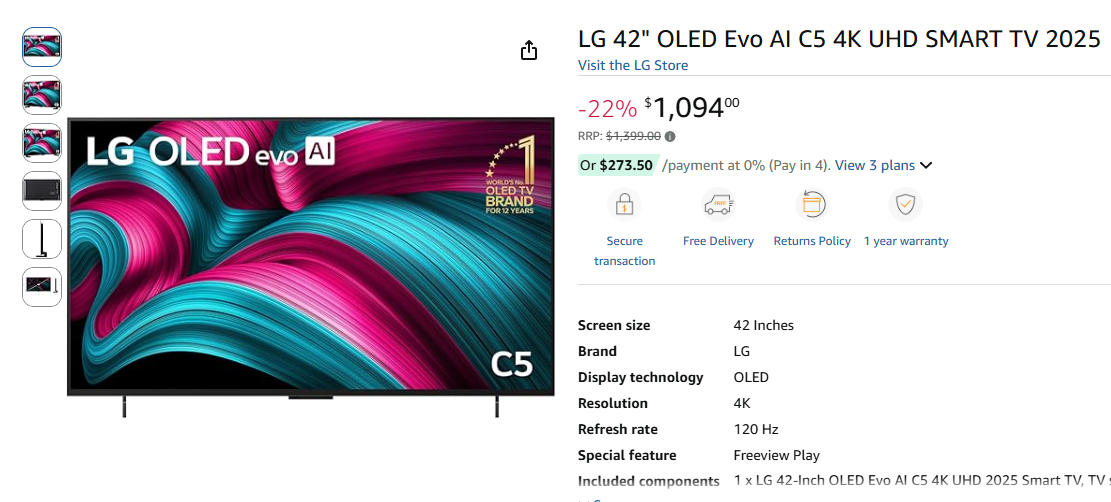This screenshot has width=1111, height=502.
Task: Open the Returns Policy text link
Action: click(x=812, y=241)
